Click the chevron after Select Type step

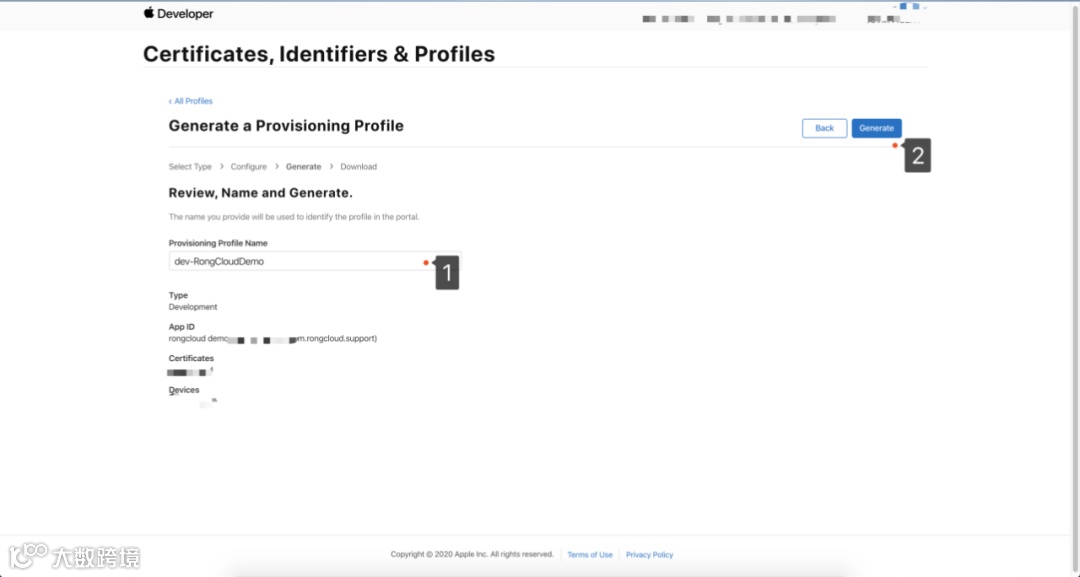(x=221, y=167)
